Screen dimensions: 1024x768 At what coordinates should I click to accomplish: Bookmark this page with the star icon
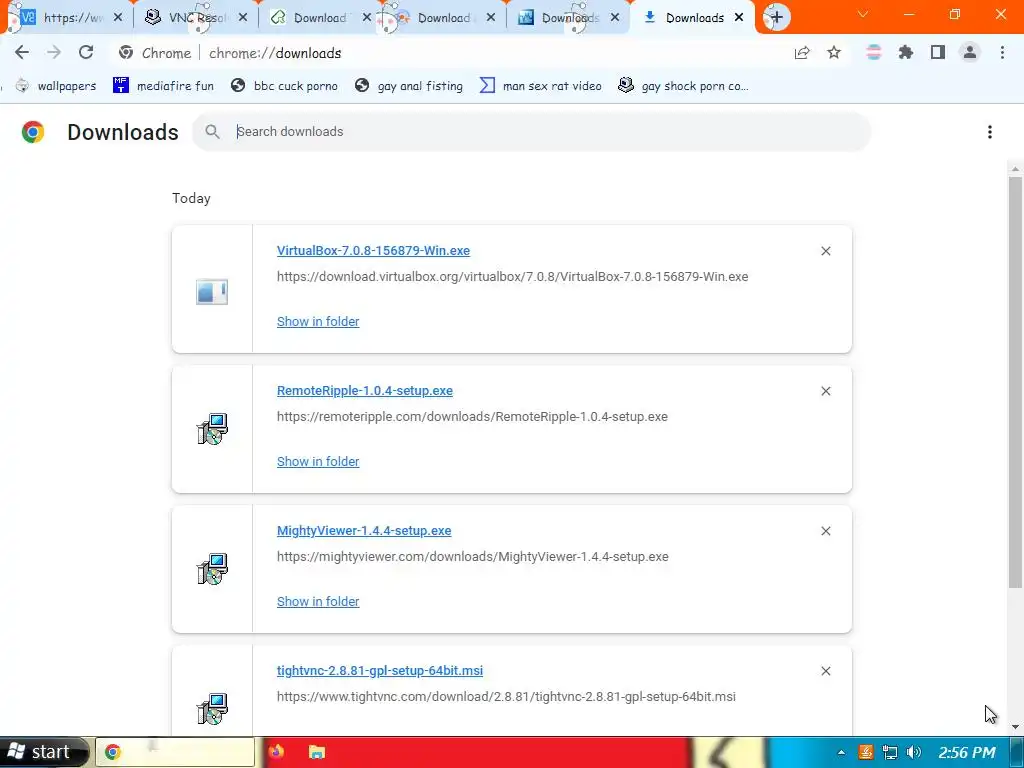tap(834, 53)
